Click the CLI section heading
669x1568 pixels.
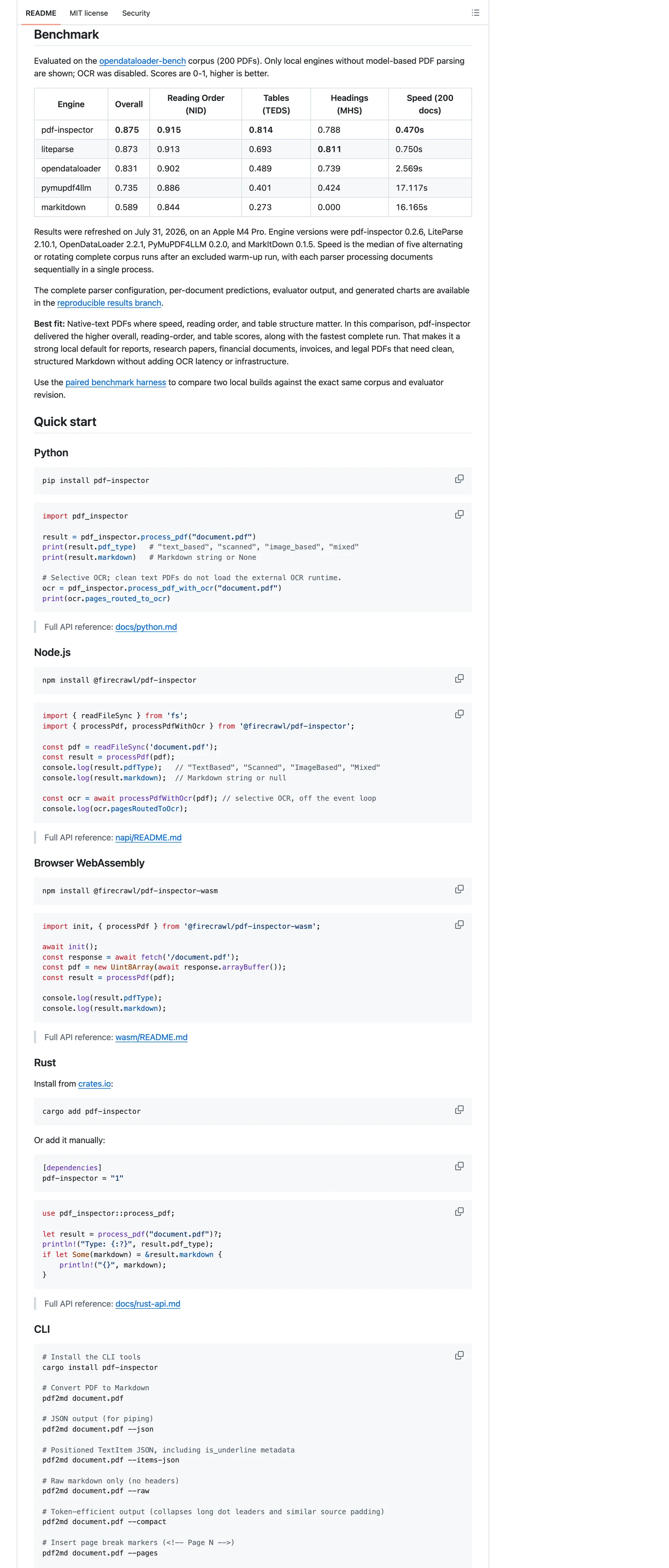pyautogui.click(x=42, y=1329)
